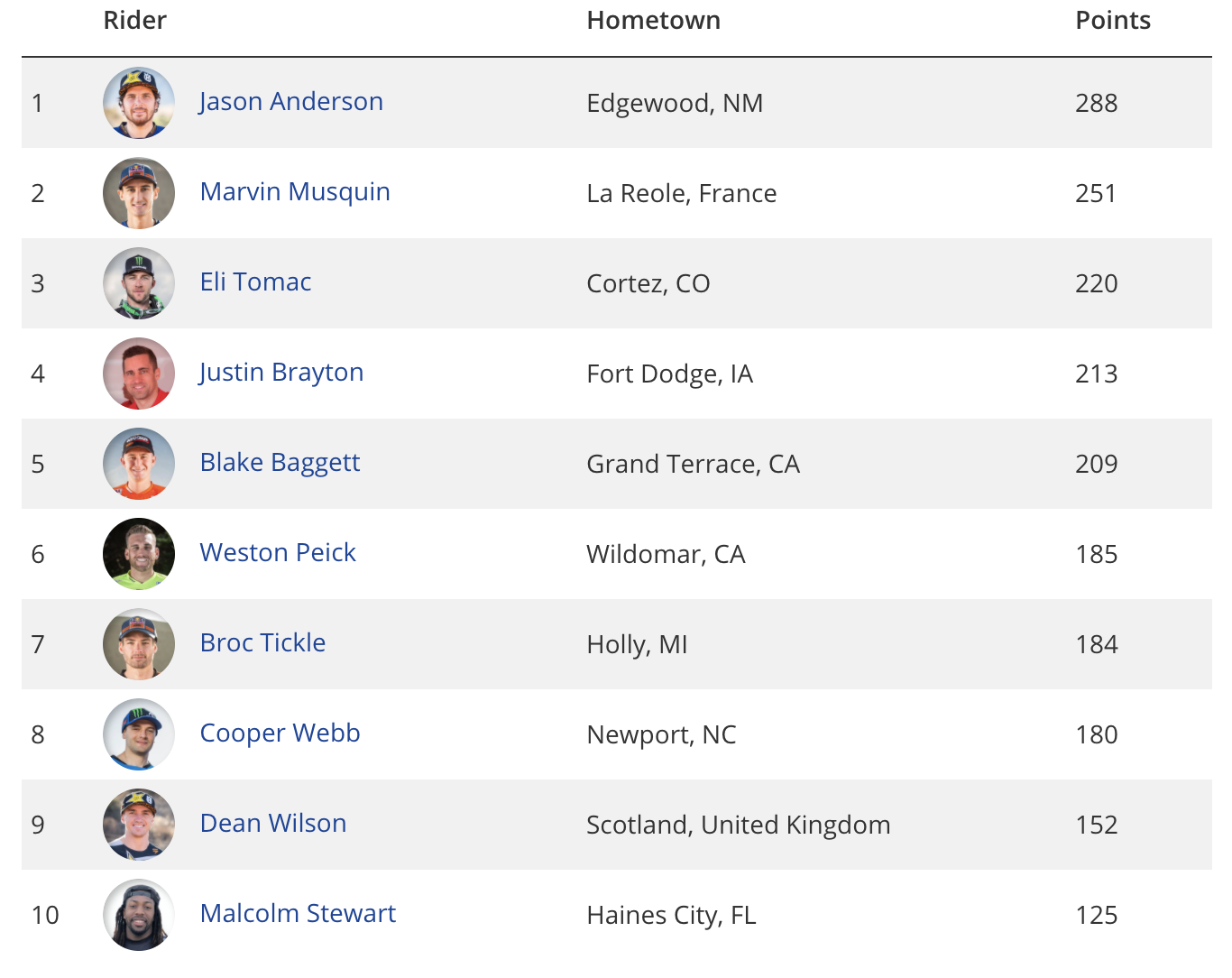Viewport: 1232px width, 978px height.
Task: Select Blake Baggett's avatar image
Action: click(139, 464)
